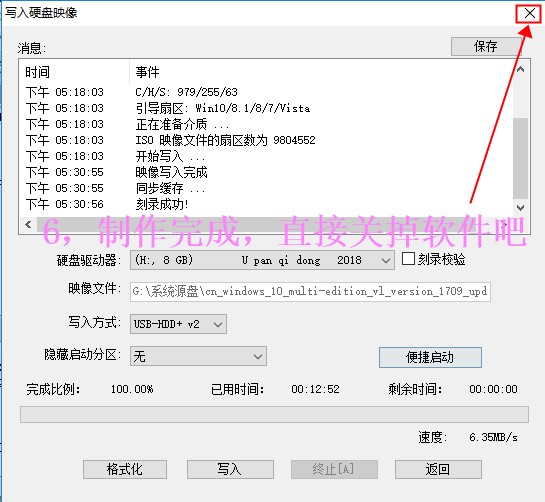The width and height of the screenshot is (545, 502).
Task: Open the 硬盘驱动器 drive dropdown
Action: (262, 260)
